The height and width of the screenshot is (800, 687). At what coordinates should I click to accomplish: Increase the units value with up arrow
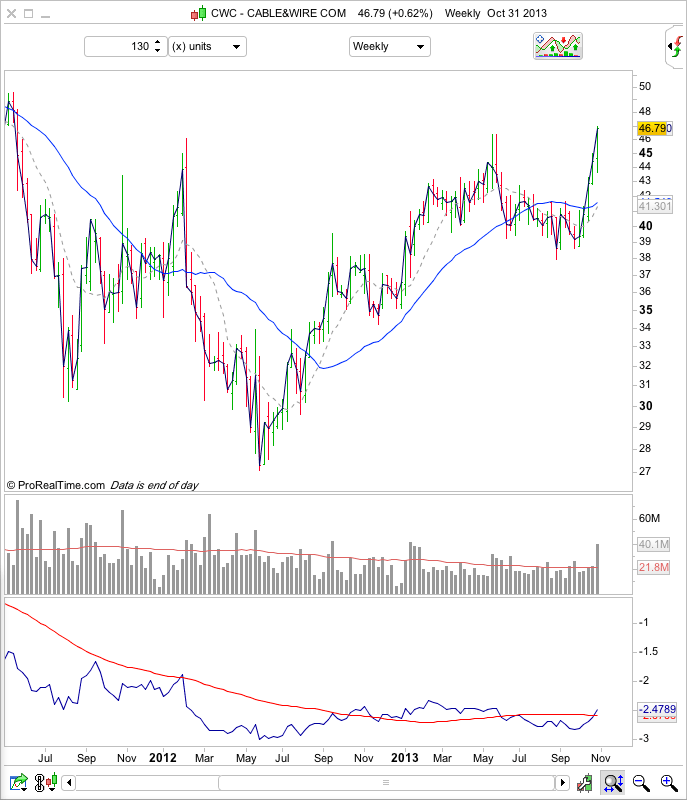point(158,42)
